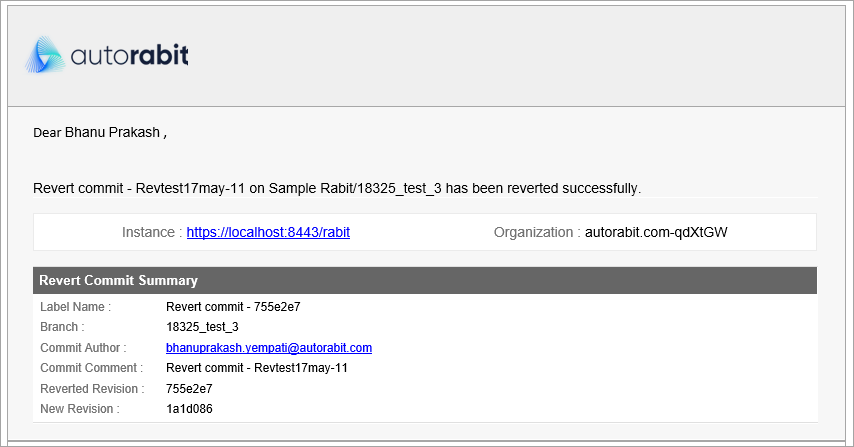
Task: Click the Revert Commit Summary header bar
Action: click(425, 281)
